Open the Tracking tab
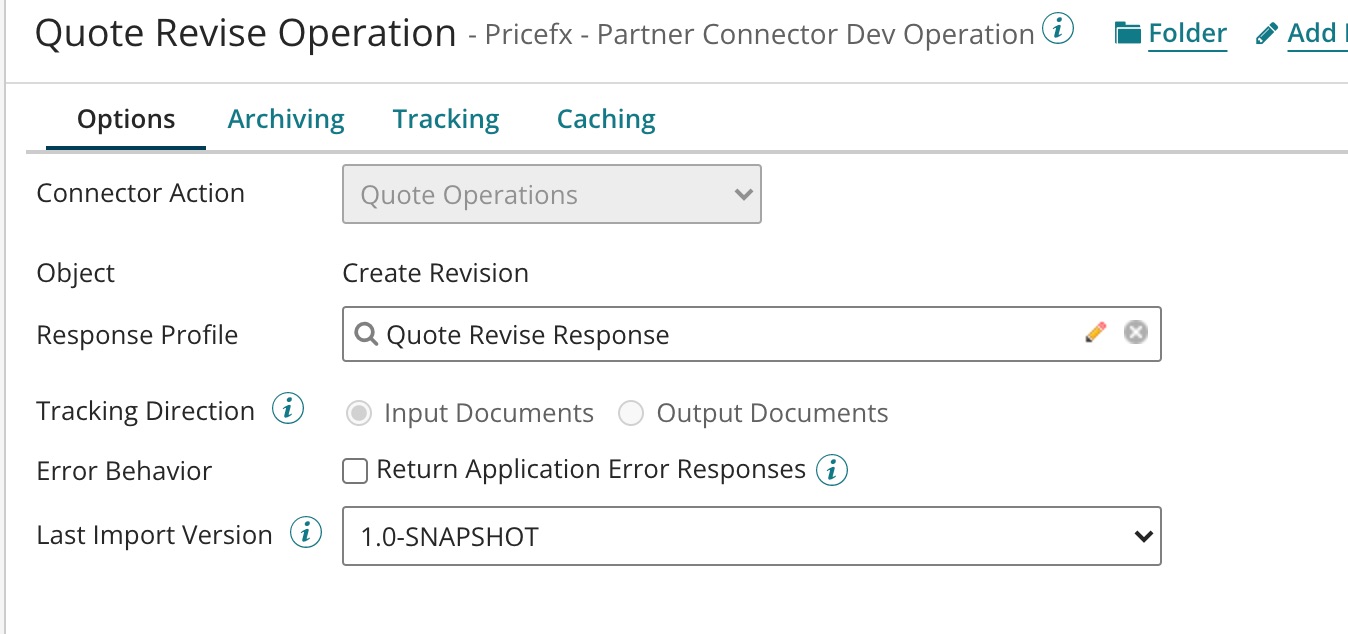 (x=446, y=119)
